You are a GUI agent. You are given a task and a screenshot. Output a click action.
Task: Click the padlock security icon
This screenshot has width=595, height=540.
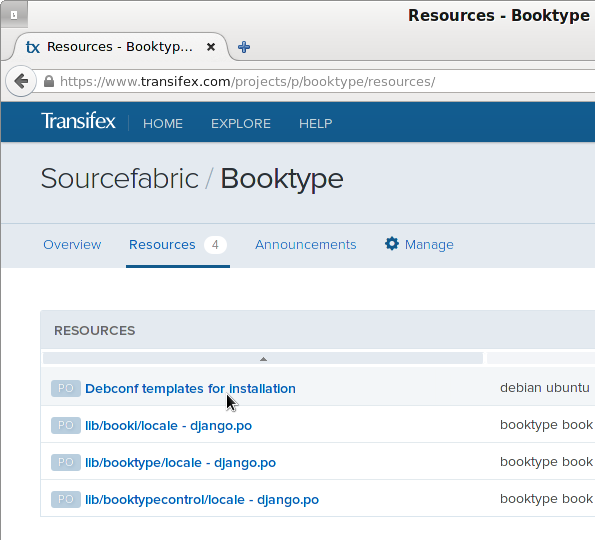49,81
